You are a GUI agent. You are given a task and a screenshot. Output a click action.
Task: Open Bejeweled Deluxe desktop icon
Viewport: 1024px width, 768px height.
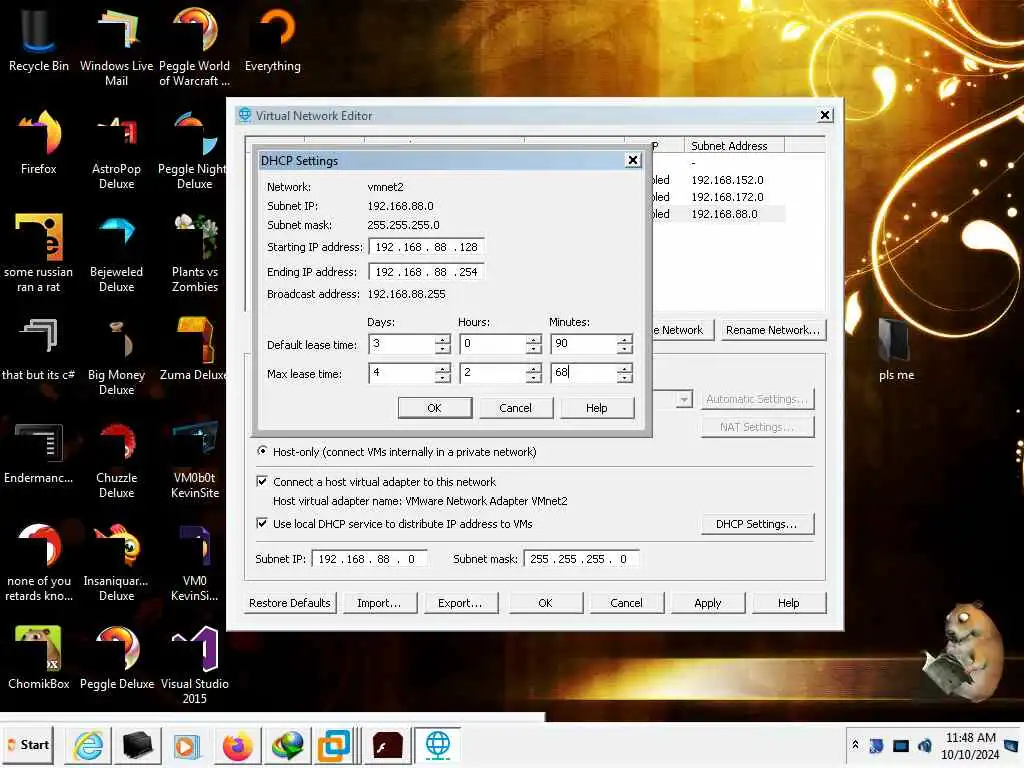click(116, 252)
